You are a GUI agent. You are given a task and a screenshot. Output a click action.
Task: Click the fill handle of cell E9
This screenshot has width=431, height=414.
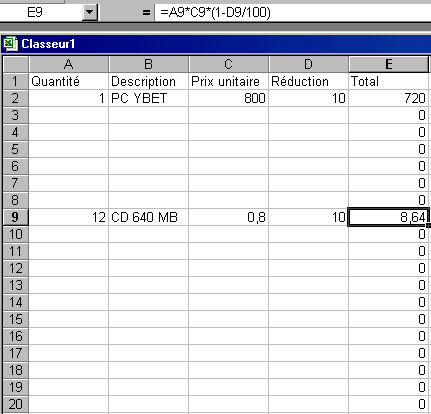point(428,226)
